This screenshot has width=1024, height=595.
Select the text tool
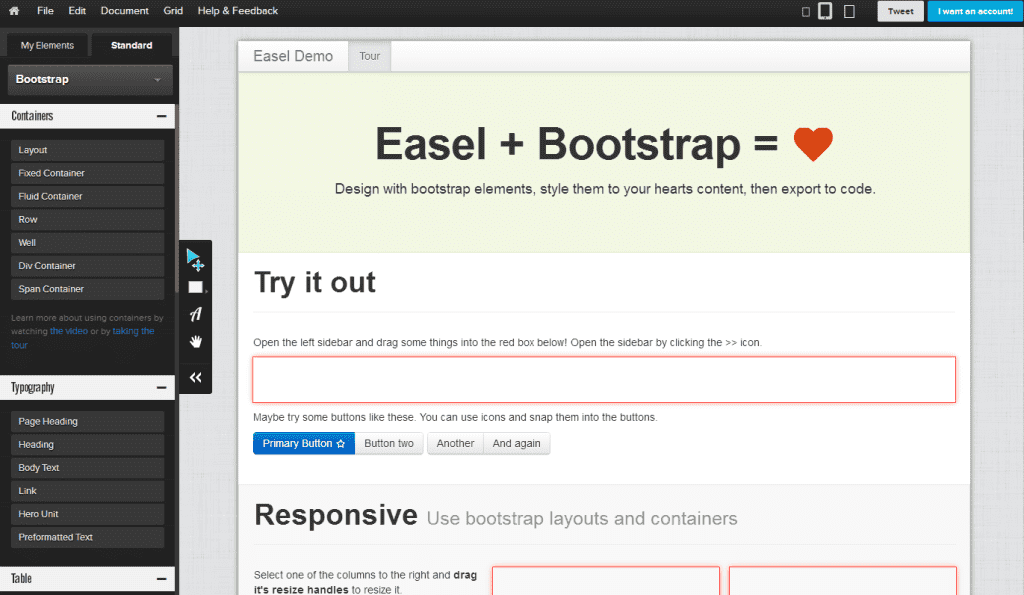[195, 314]
